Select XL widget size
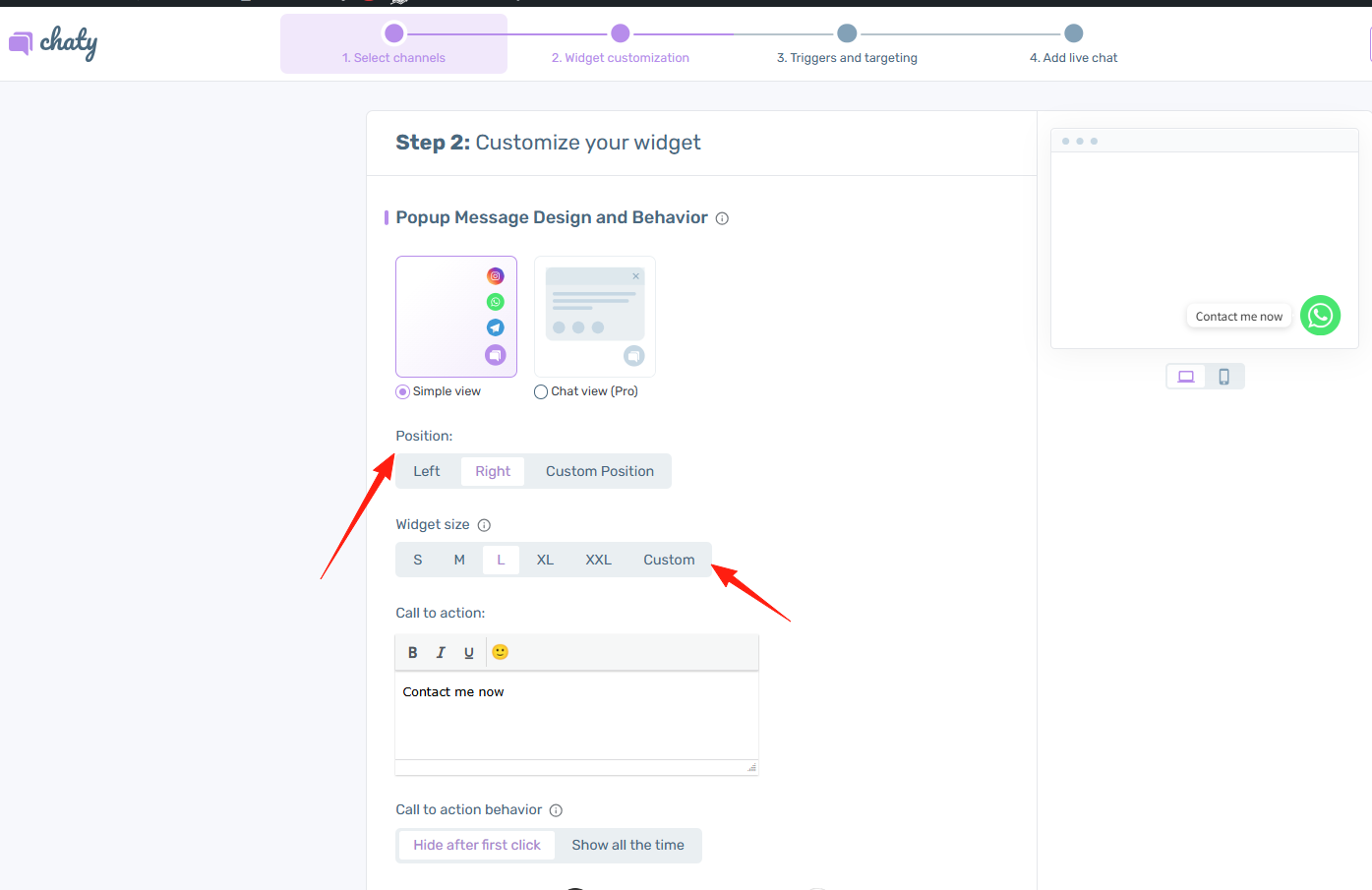This screenshot has width=1372, height=890. point(545,560)
